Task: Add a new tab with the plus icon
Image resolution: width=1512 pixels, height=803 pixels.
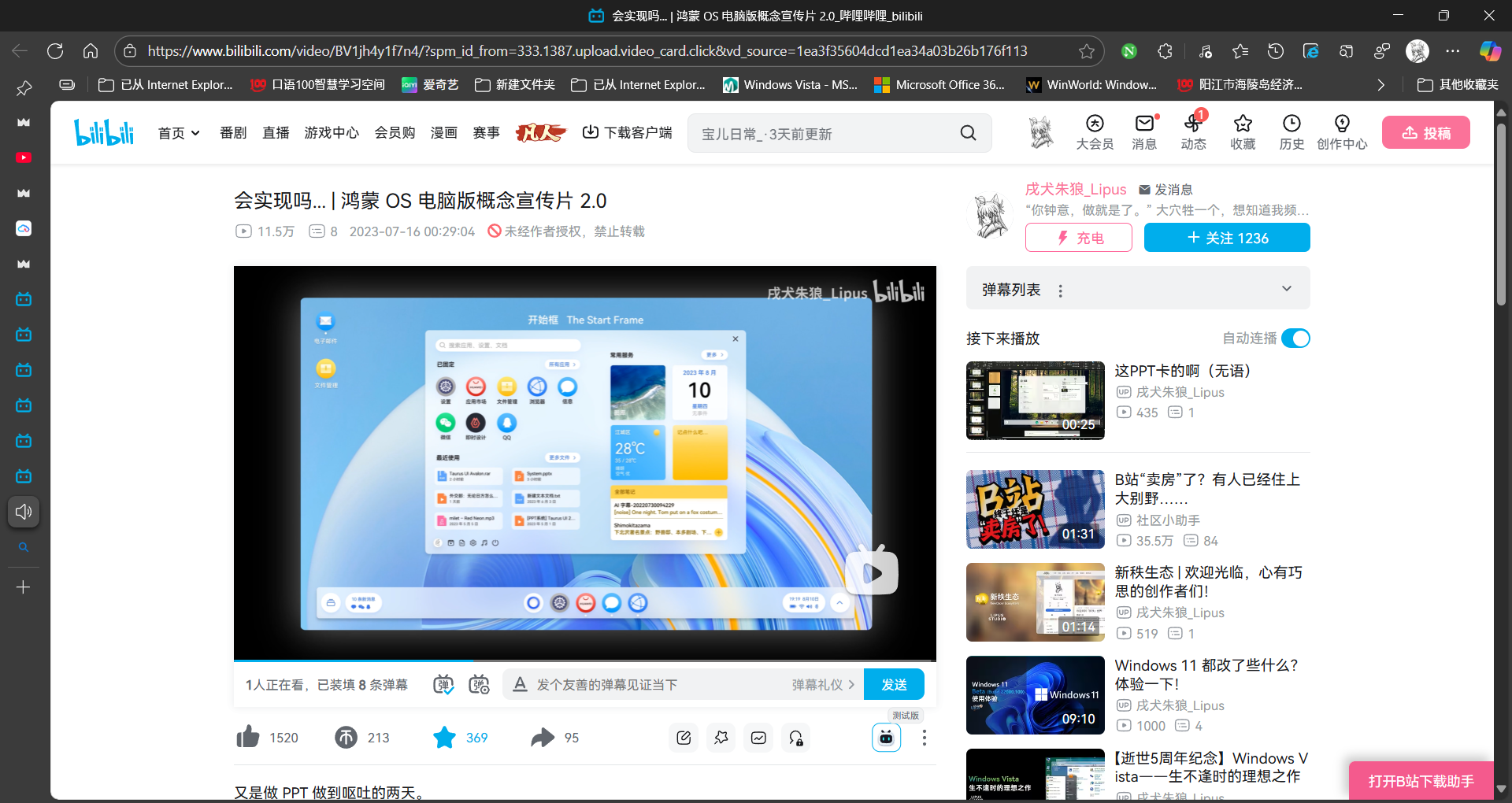Action: pyautogui.click(x=24, y=587)
